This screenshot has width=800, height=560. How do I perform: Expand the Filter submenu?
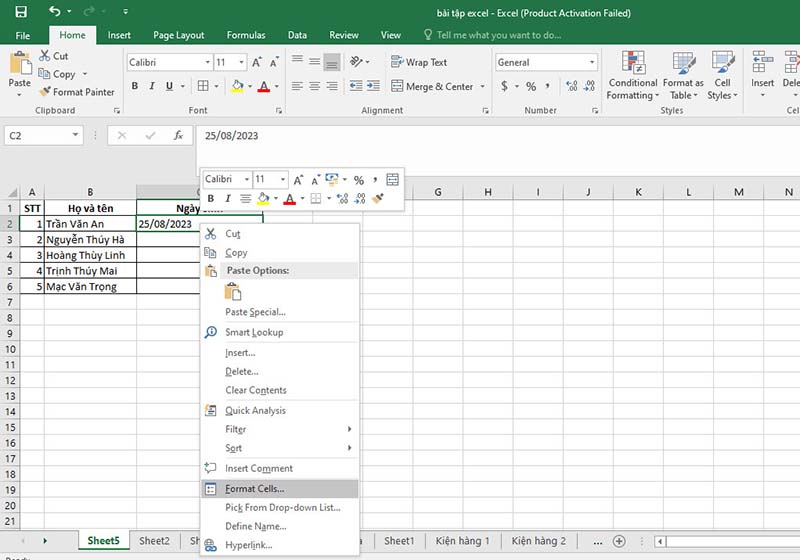[x=280, y=429]
